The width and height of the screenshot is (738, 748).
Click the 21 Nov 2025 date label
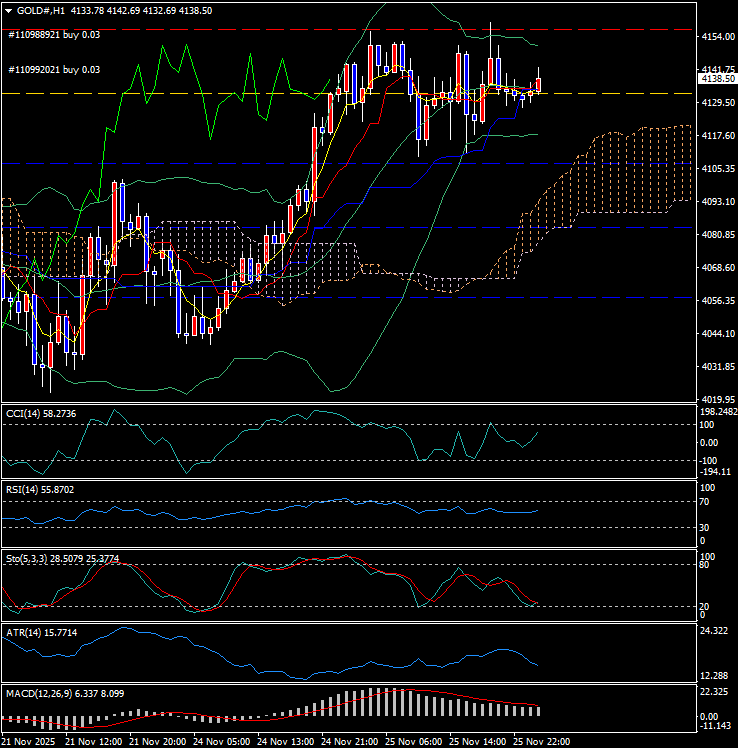point(31,742)
